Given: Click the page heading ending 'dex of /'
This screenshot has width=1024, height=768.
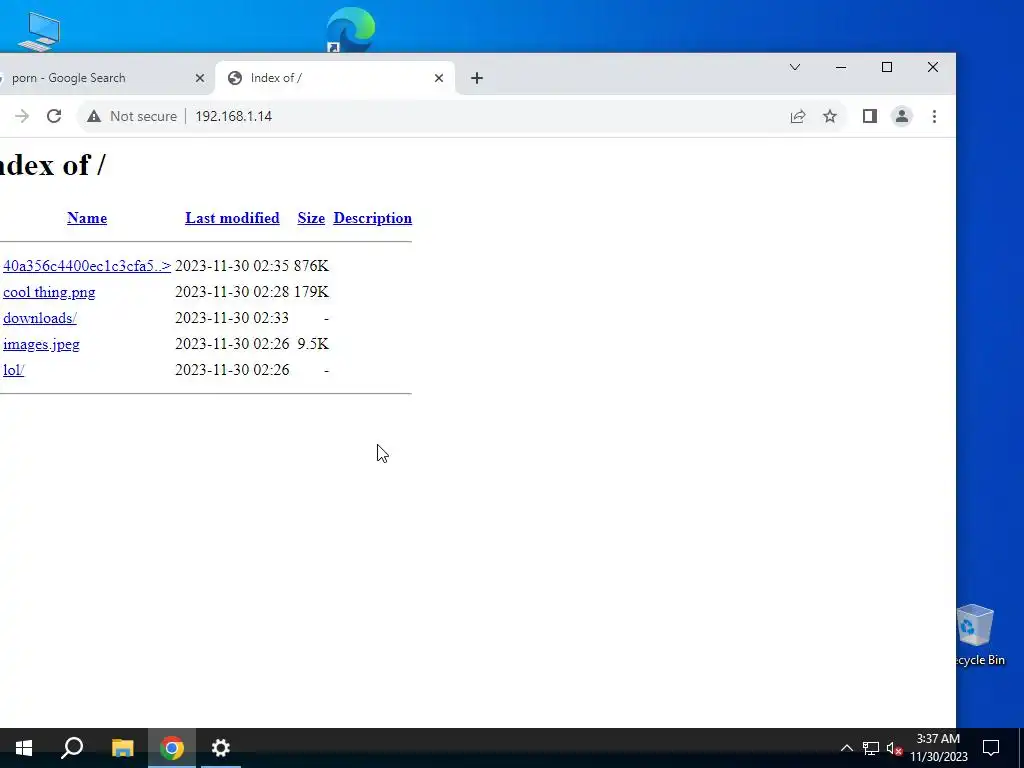Looking at the screenshot, I should click(x=52, y=165).
